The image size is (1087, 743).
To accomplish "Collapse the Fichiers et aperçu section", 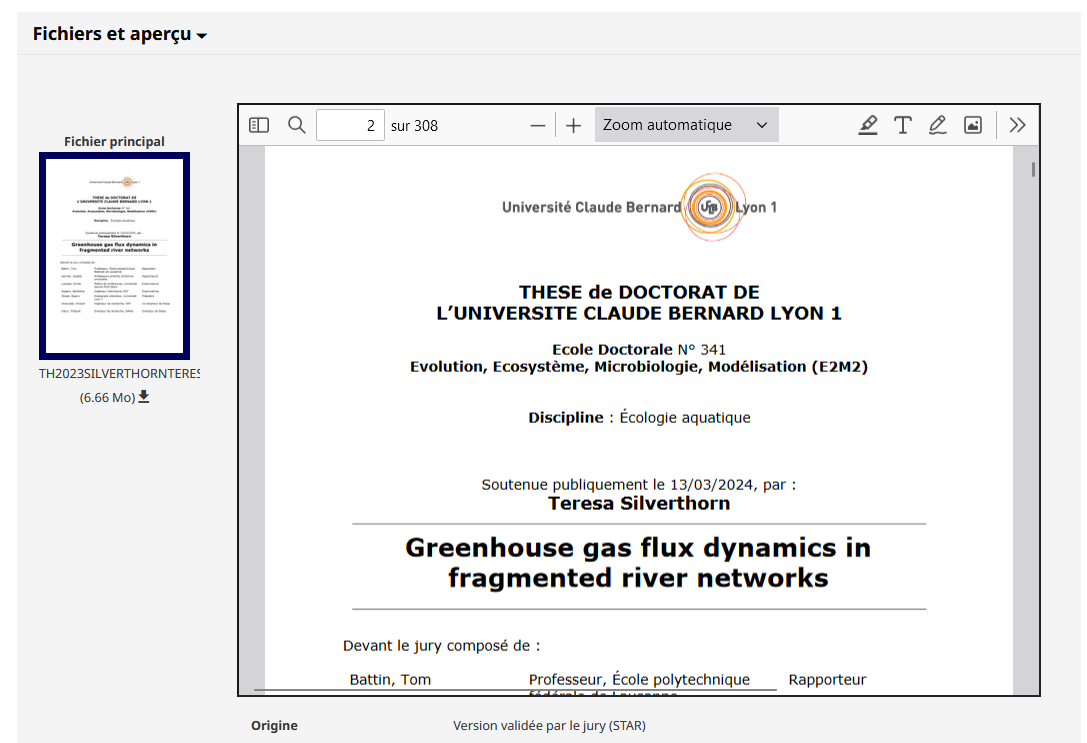I will [119, 34].
